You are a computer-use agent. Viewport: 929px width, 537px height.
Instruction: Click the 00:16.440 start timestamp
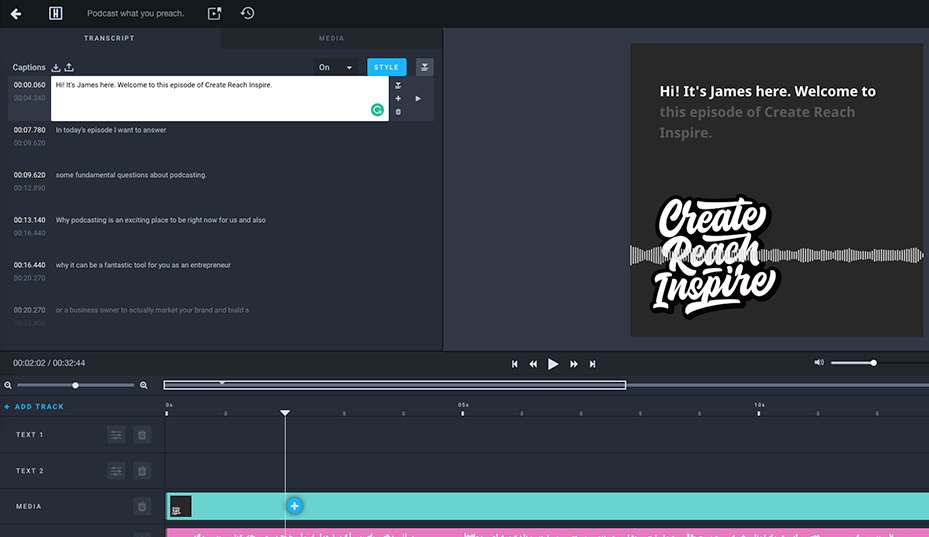point(30,265)
